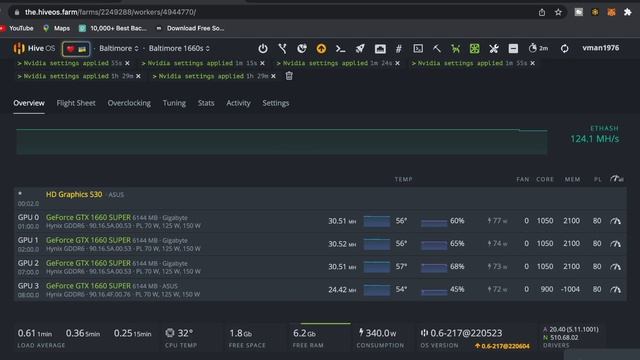Open Hive OS logo home
The image size is (640, 360).
point(34,48)
